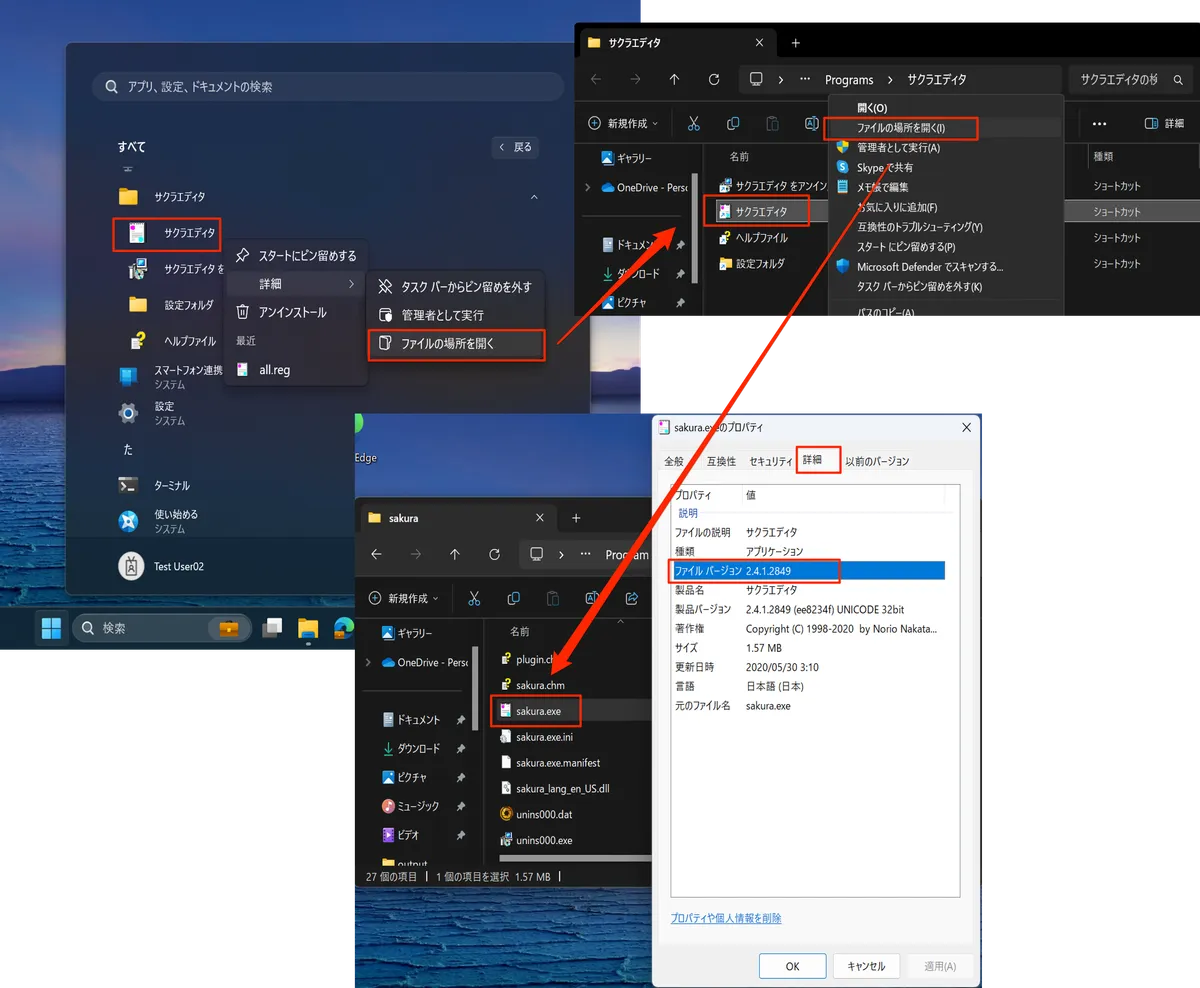Open スマートフォン連携 from the Start list
Image resolution: width=1200 pixels, height=988 pixels.
[x=170, y=376]
